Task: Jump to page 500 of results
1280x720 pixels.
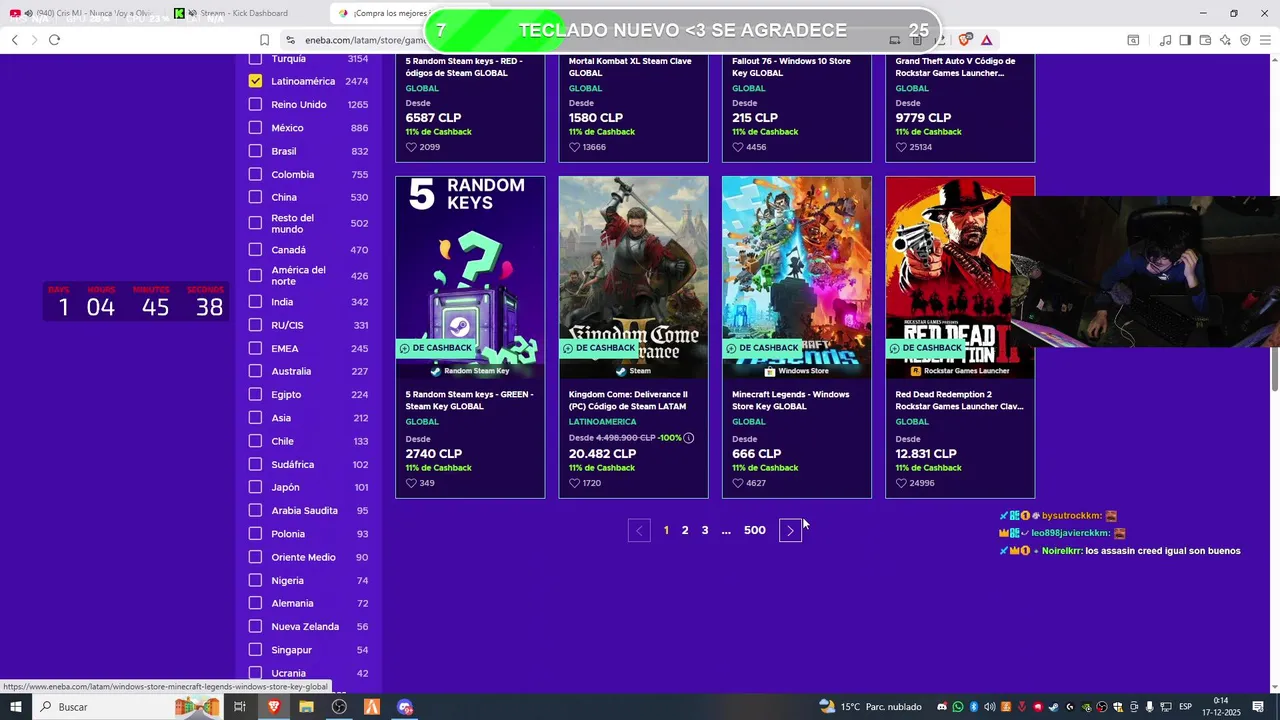Action: tap(755, 530)
